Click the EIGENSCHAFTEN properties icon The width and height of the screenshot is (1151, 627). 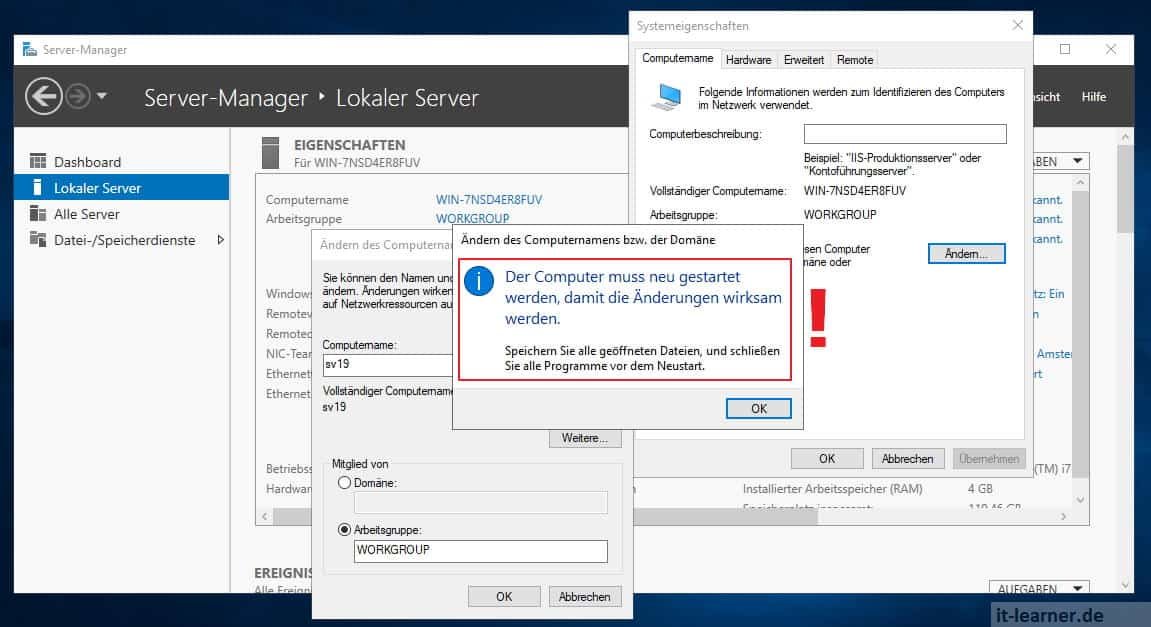(x=269, y=152)
